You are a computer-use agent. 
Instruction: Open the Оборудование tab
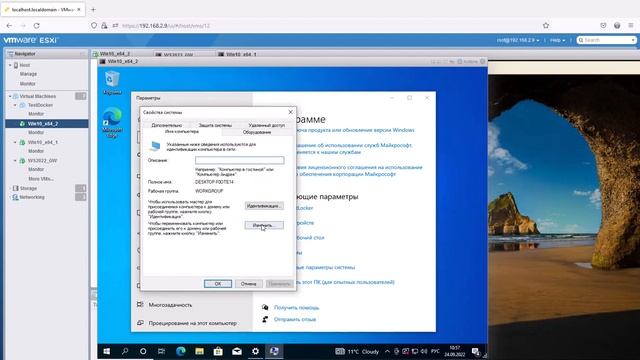point(257,132)
